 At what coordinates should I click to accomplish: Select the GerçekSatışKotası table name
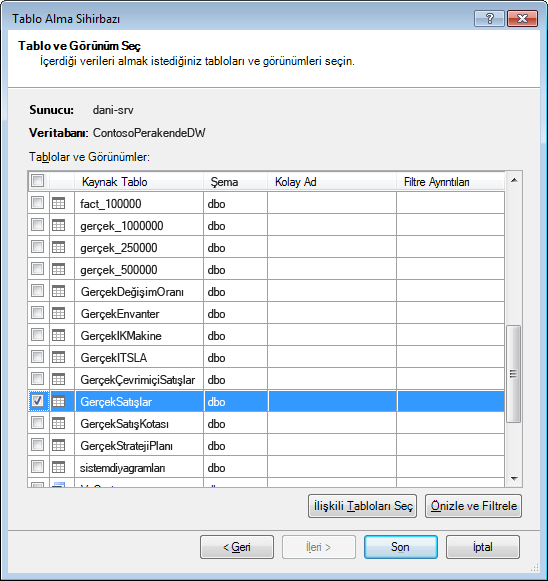(x=124, y=424)
